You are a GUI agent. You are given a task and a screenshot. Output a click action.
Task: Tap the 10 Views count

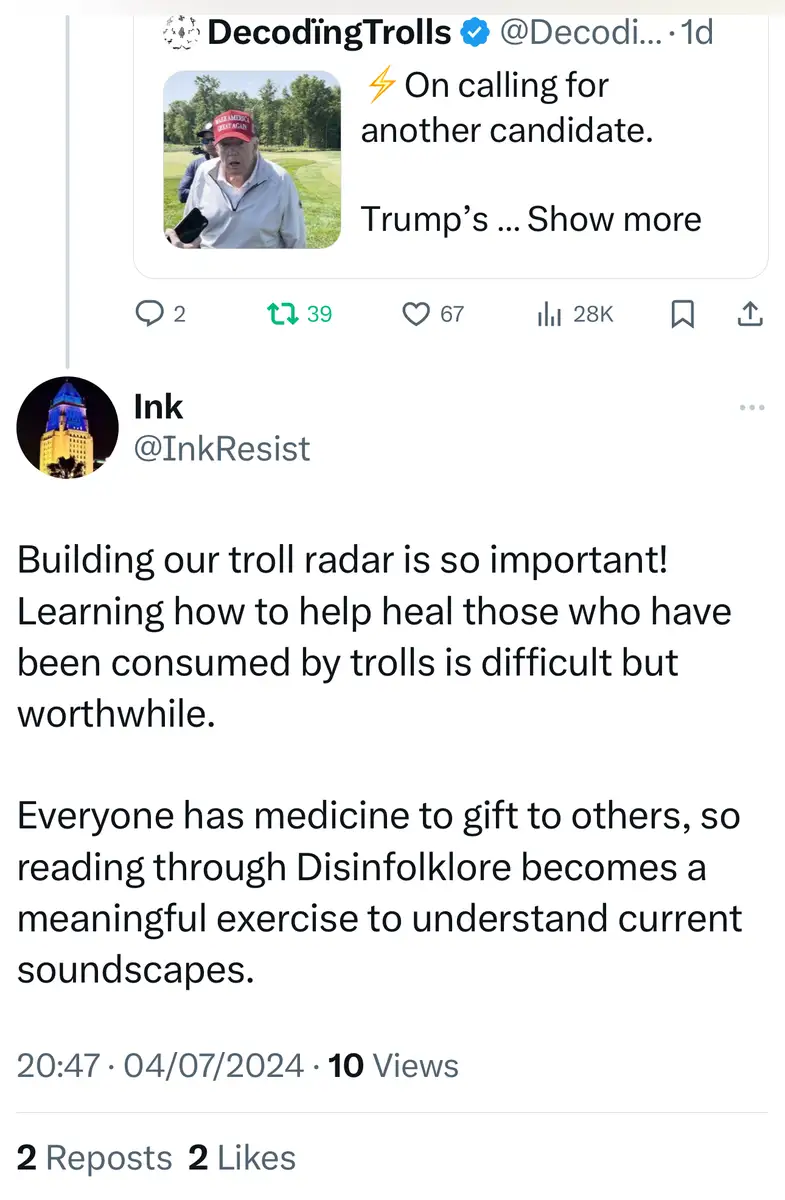pyautogui.click(x=393, y=1066)
